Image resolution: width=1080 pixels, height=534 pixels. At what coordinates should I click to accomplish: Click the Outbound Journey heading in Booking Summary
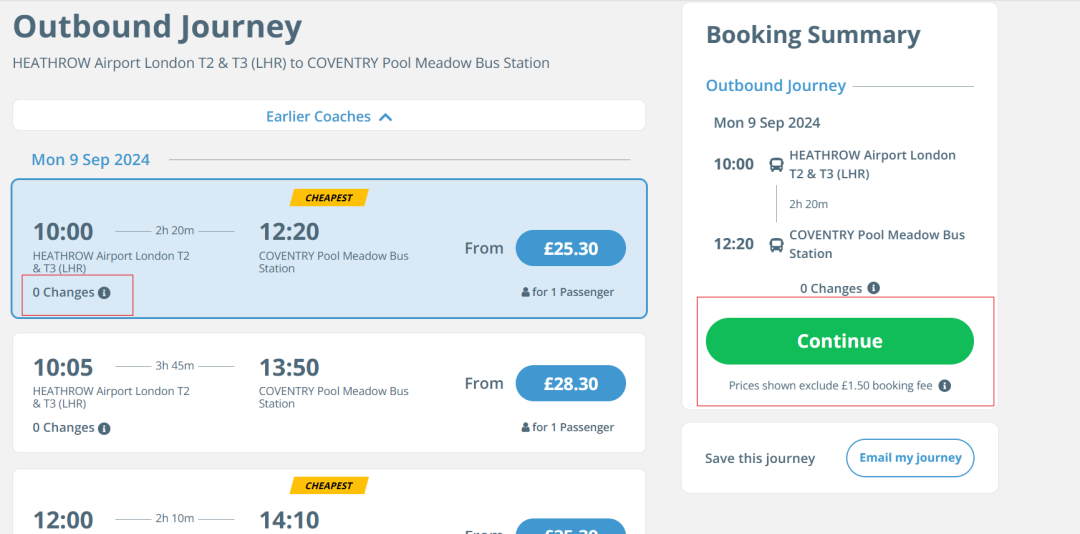[776, 86]
